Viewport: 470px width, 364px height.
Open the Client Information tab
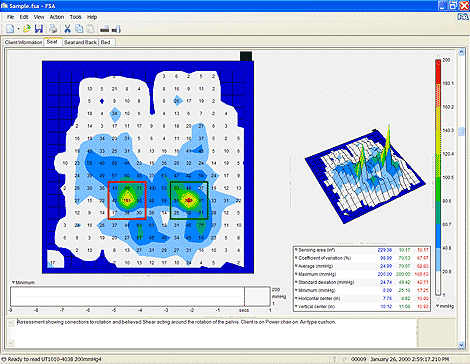click(x=23, y=42)
